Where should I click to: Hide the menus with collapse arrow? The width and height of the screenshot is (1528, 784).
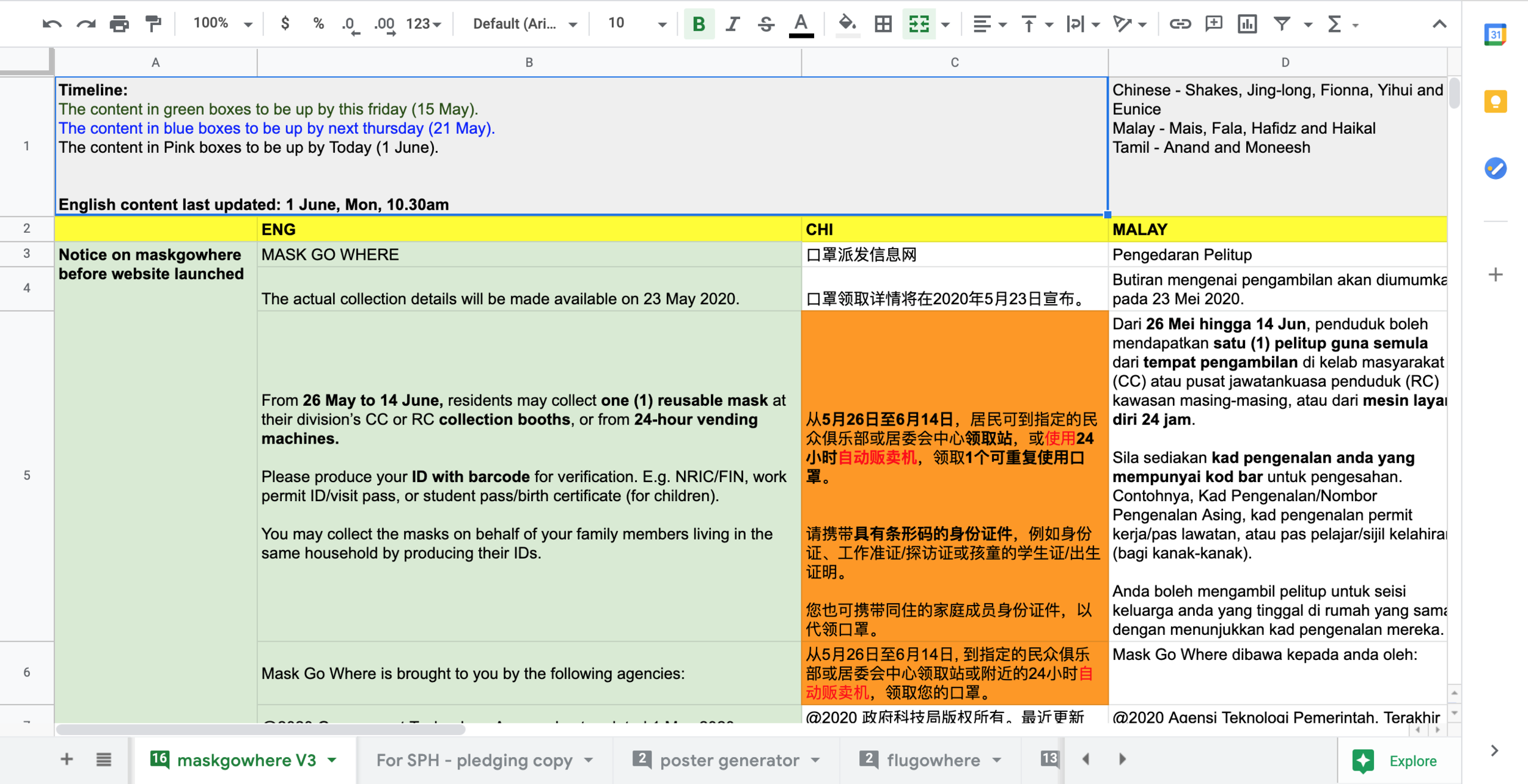(x=1439, y=24)
